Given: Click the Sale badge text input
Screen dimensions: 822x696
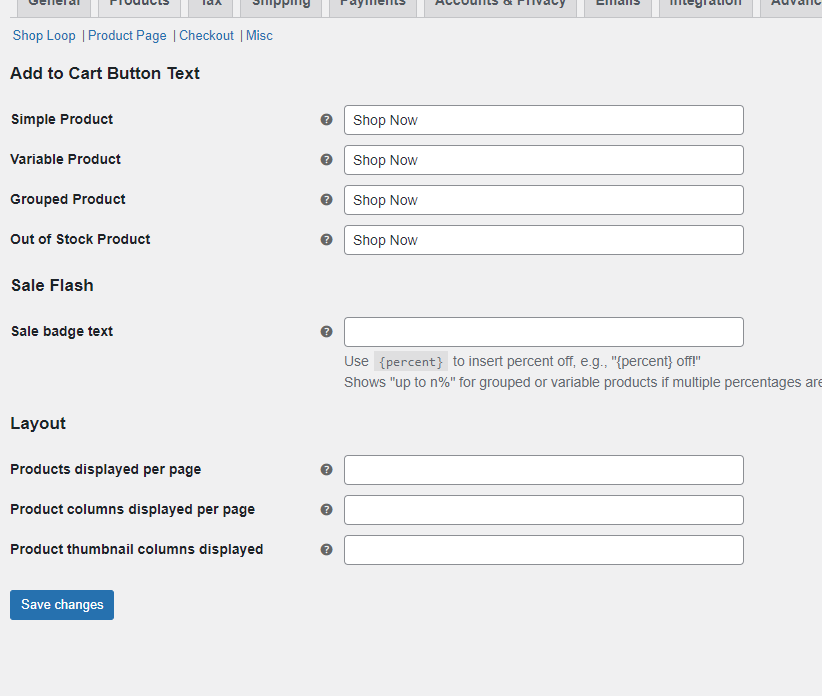Looking at the screenshot, I should pos(544,332).
